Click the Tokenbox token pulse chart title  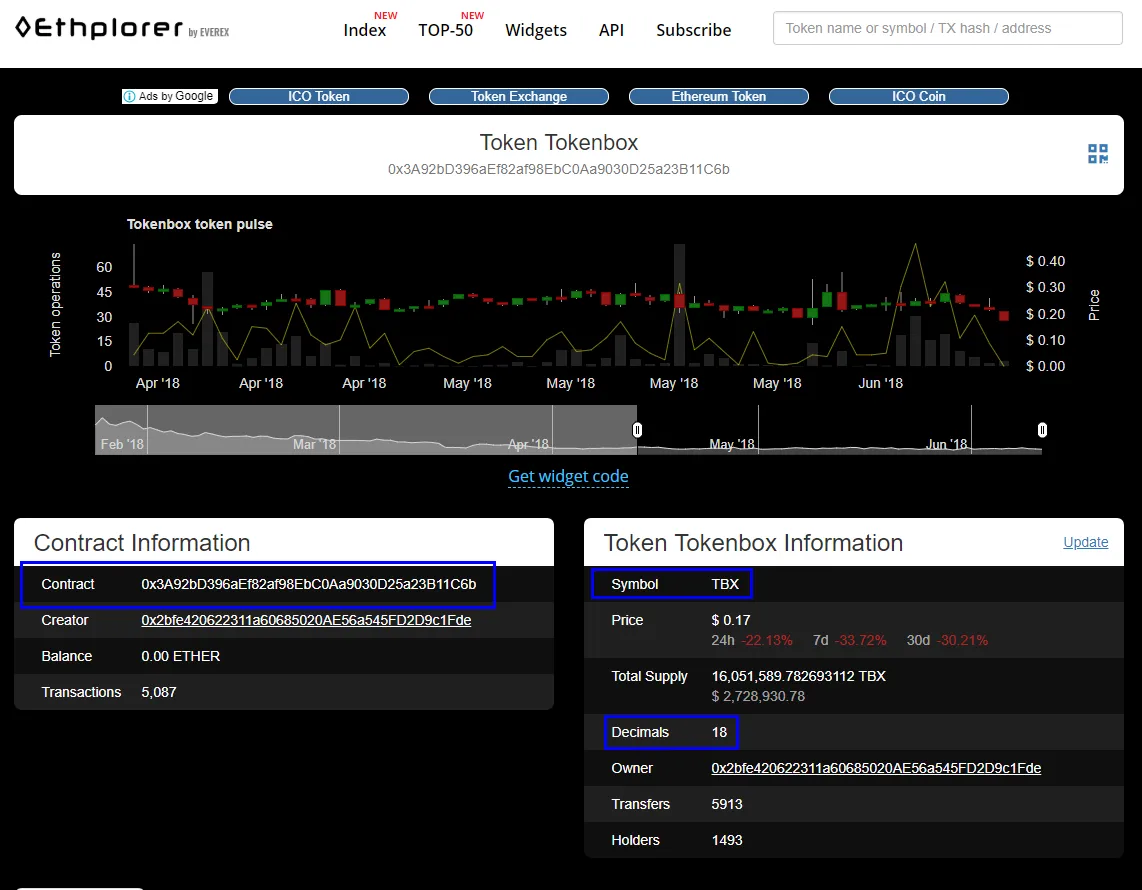[200, 224]
